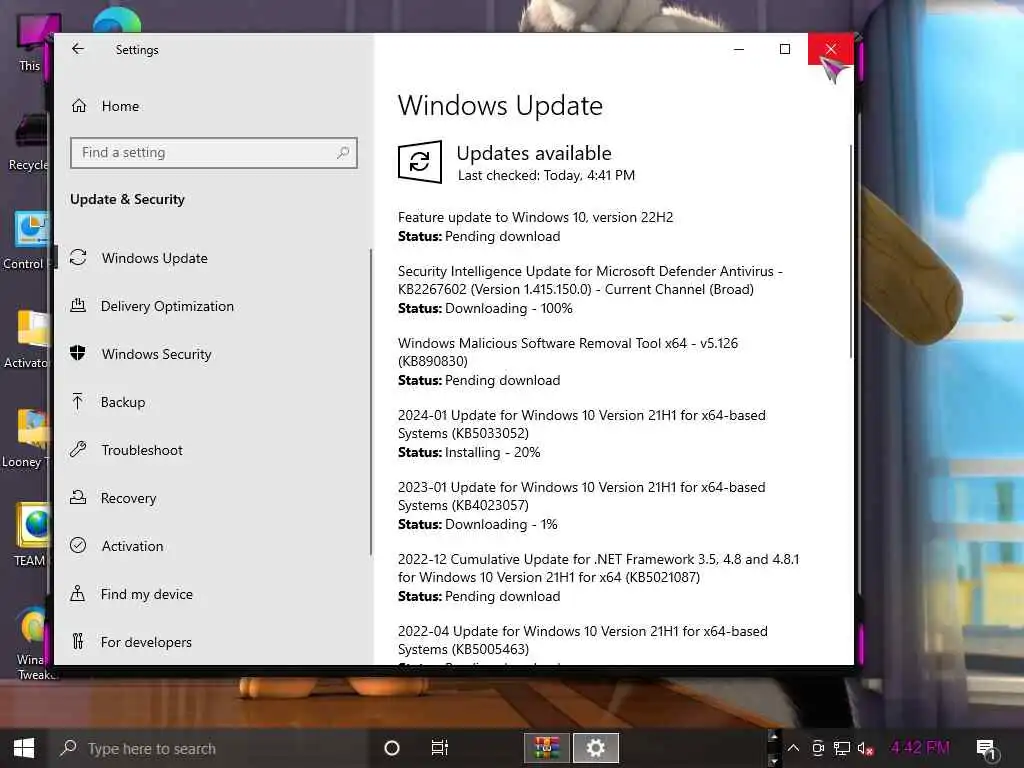The height and width of the screenshot is (768, 1024).
Task: Click the Activation checkmark circle icon
Action: click(x=78, y=545)
